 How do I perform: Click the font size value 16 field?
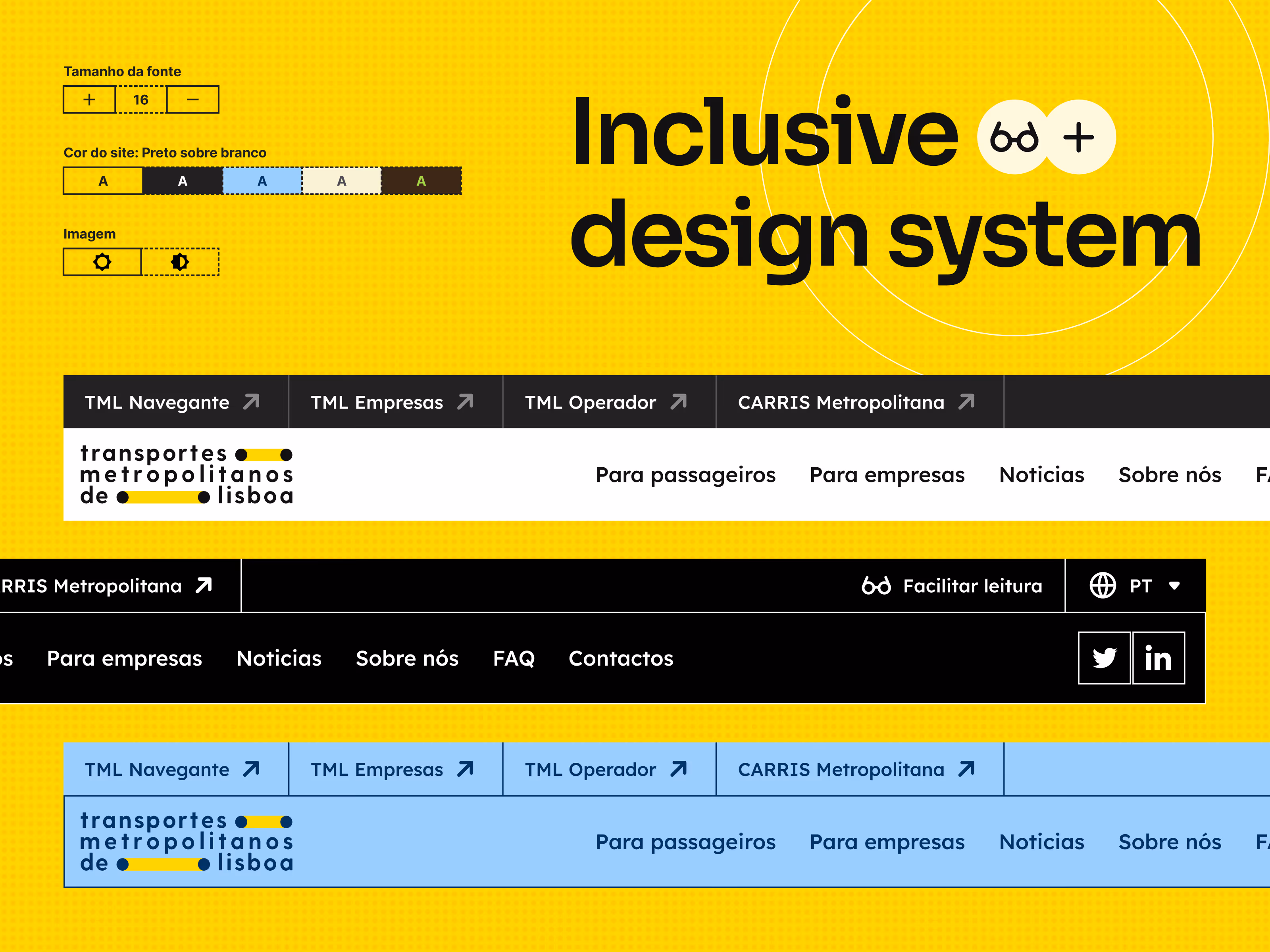140,100
